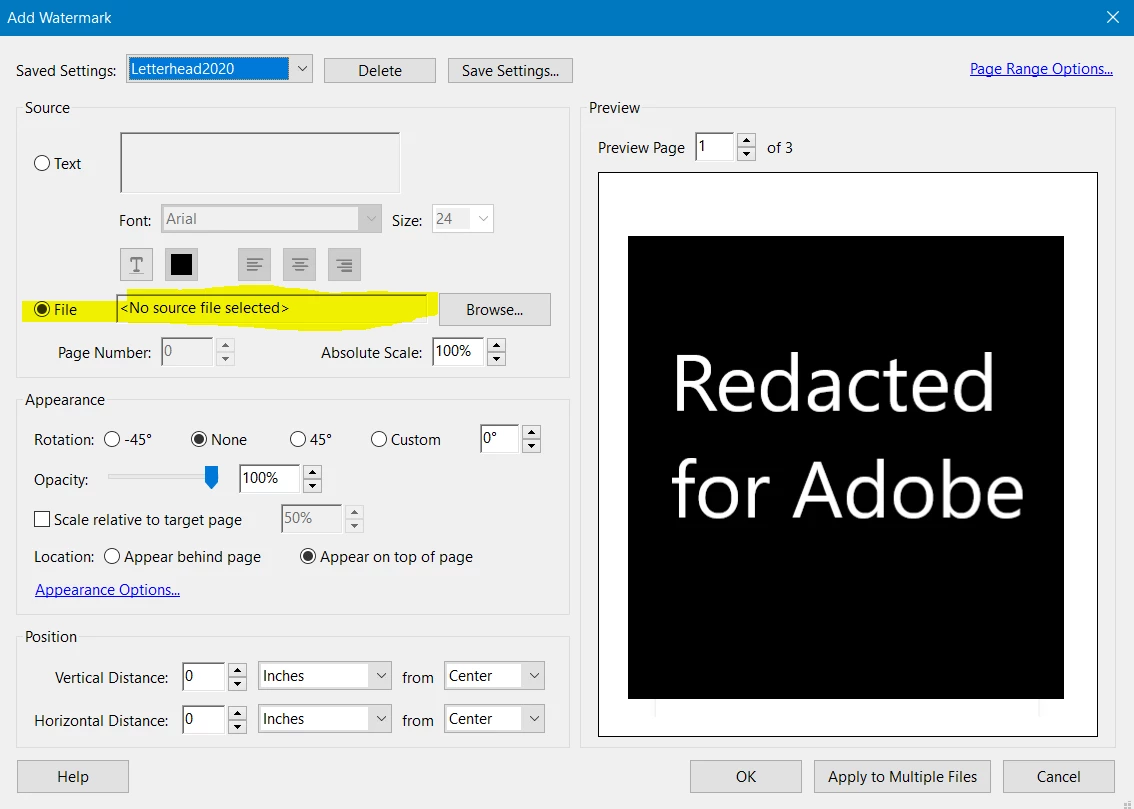Image resolution: width=1134 pixels, height=809 pixels.
Task: Choose None rotation option
Action: pos(199,440)
